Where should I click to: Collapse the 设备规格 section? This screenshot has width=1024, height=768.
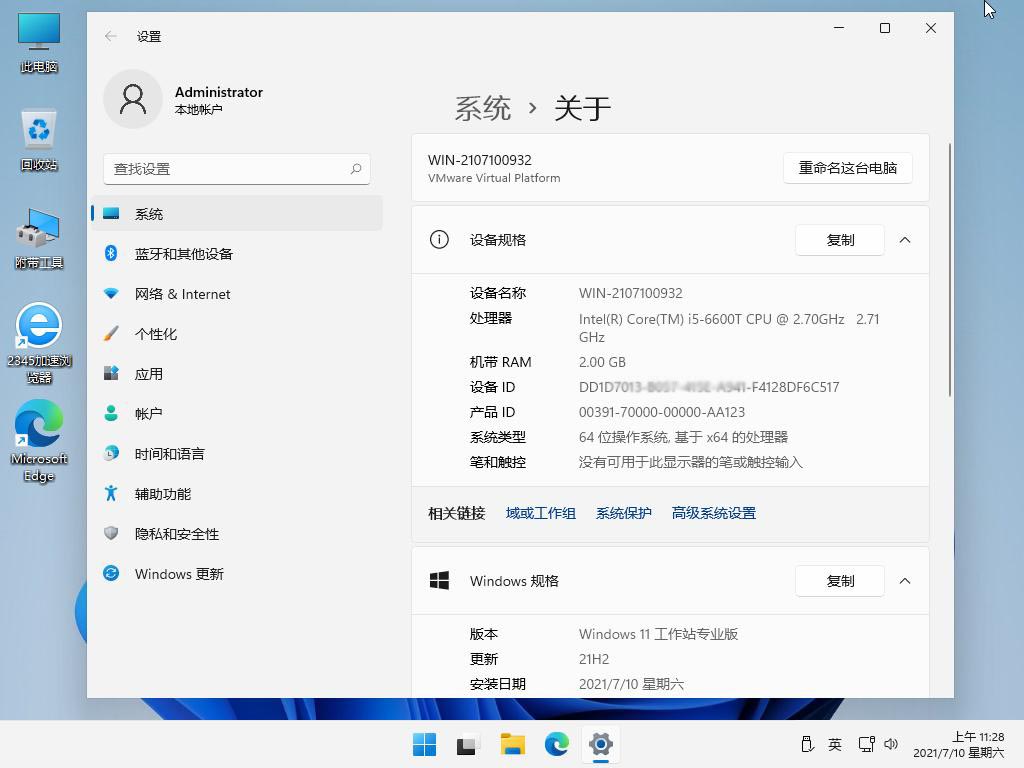click(x=904, y=240)
